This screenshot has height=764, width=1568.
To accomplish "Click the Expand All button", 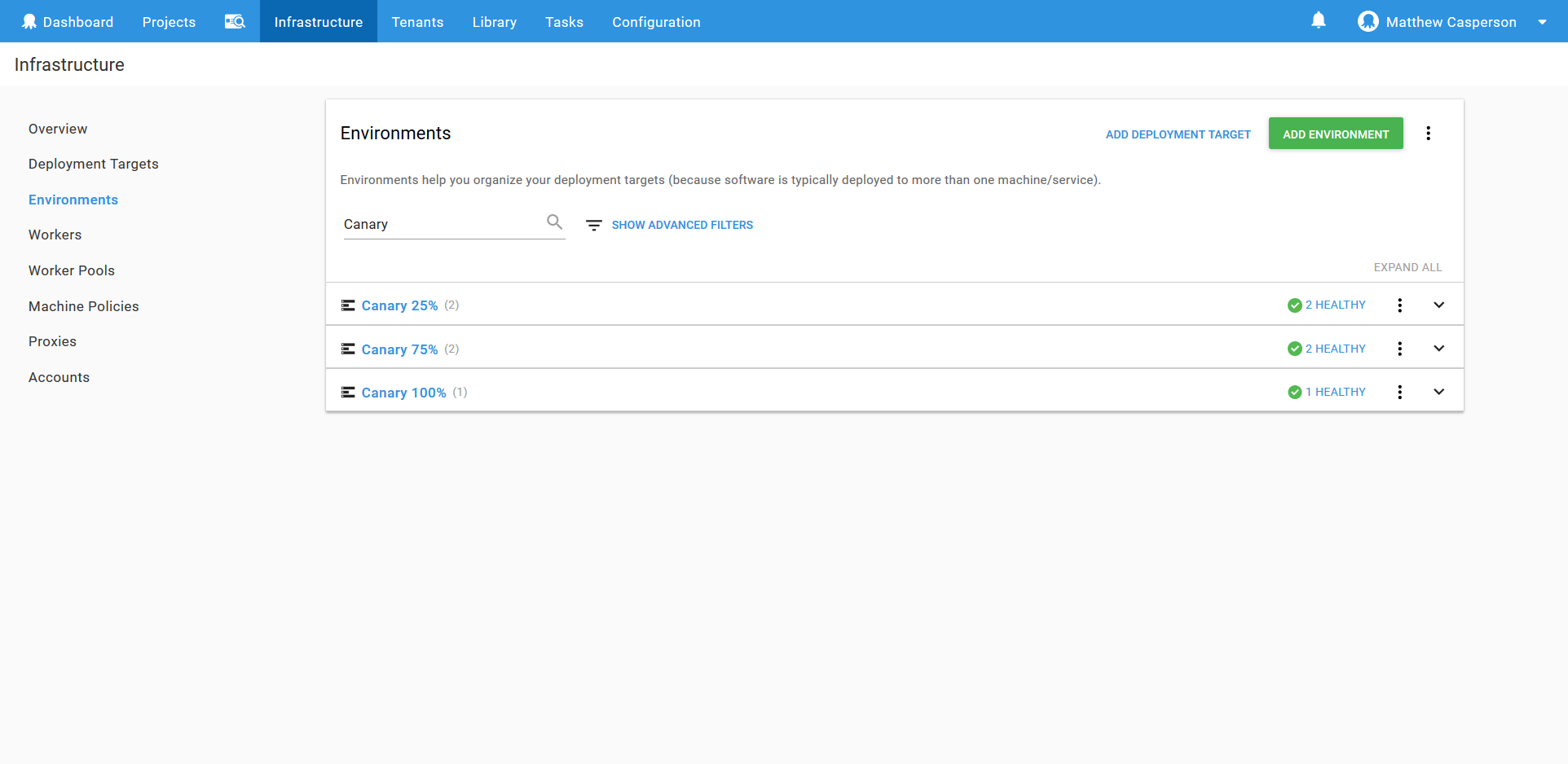I will tap(1407, 267).
